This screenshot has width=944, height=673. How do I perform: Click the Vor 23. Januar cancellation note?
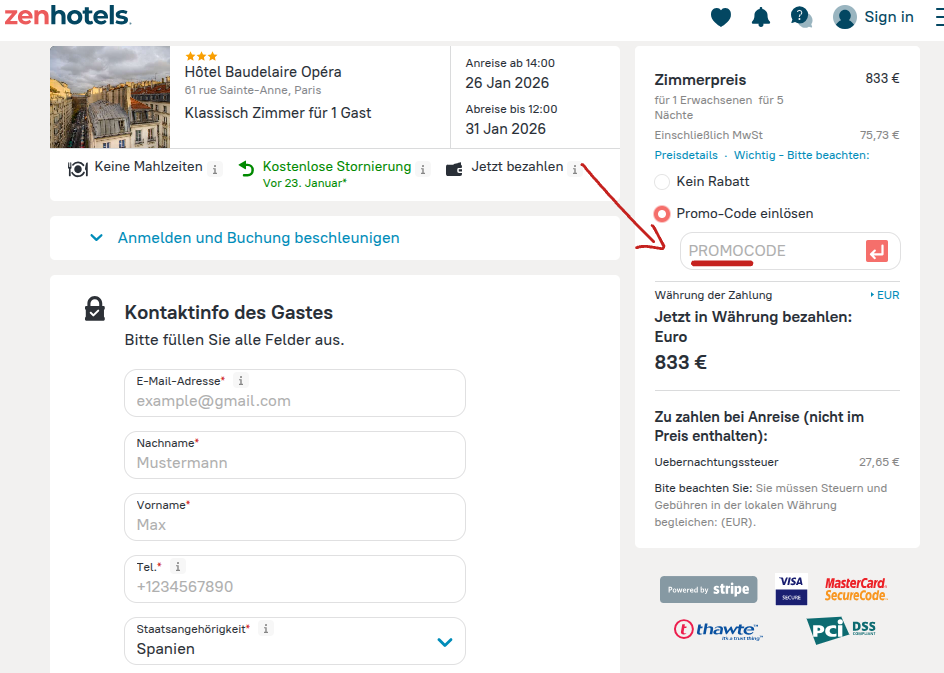[305, 183]
